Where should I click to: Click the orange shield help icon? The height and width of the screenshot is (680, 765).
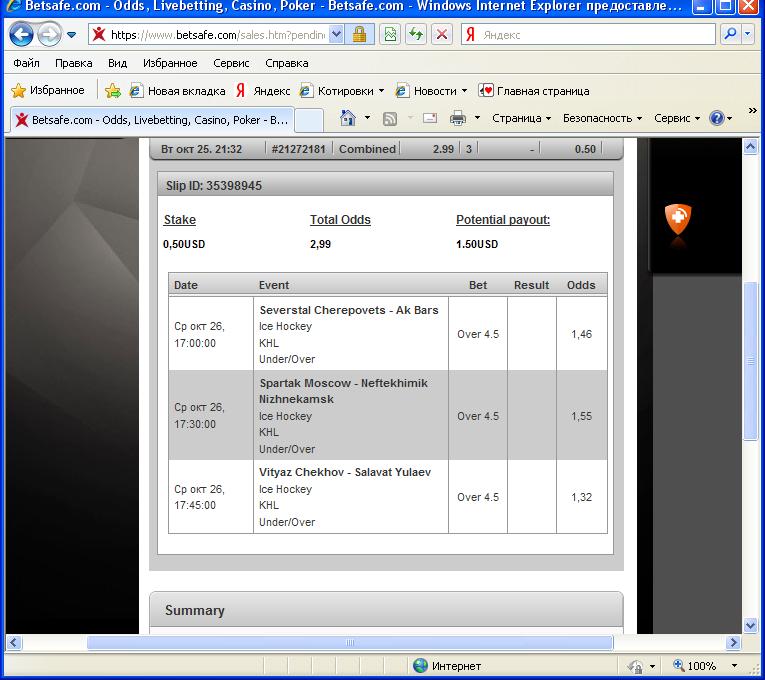(678, 219)
